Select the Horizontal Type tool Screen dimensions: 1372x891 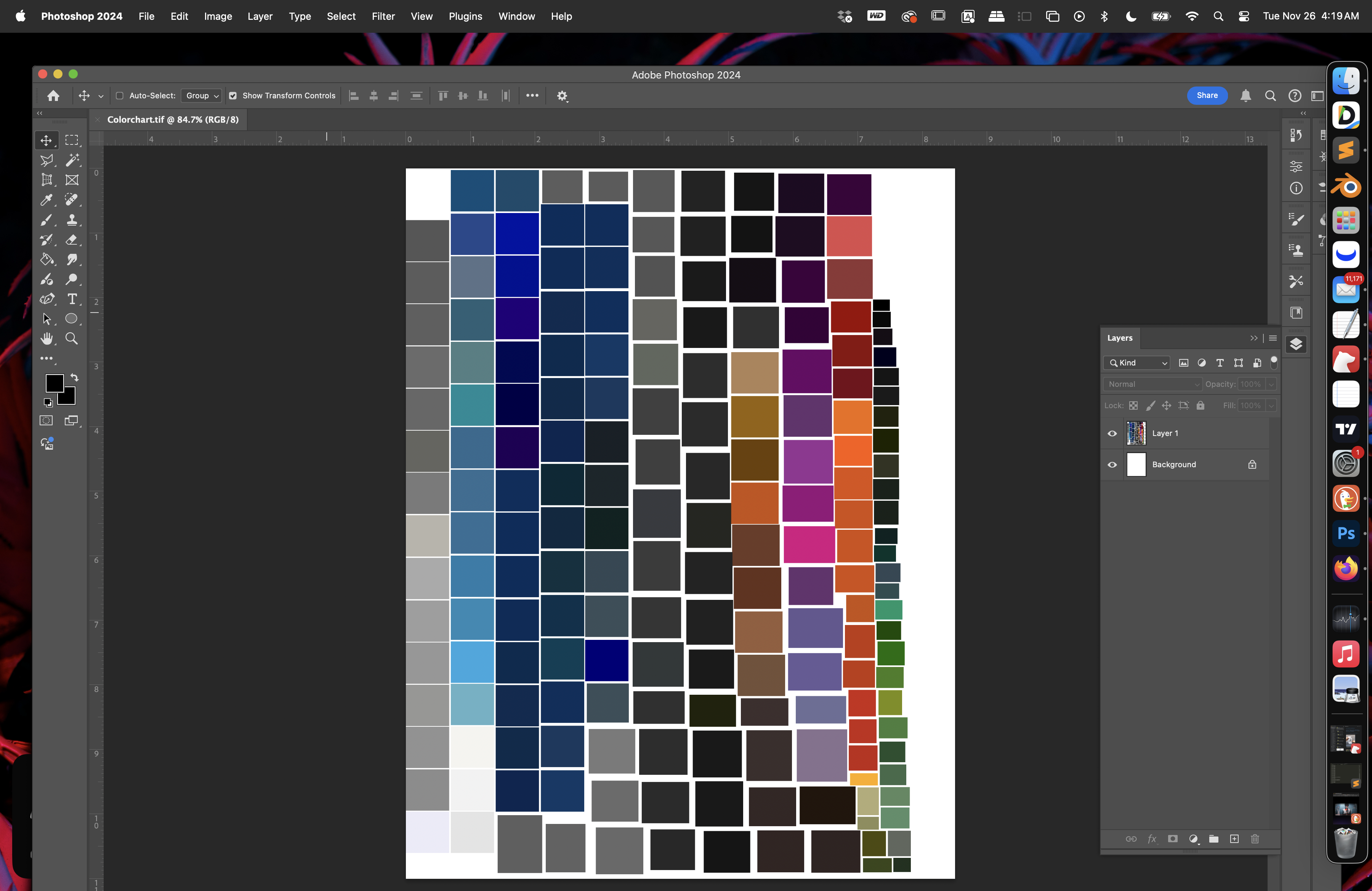72,299
